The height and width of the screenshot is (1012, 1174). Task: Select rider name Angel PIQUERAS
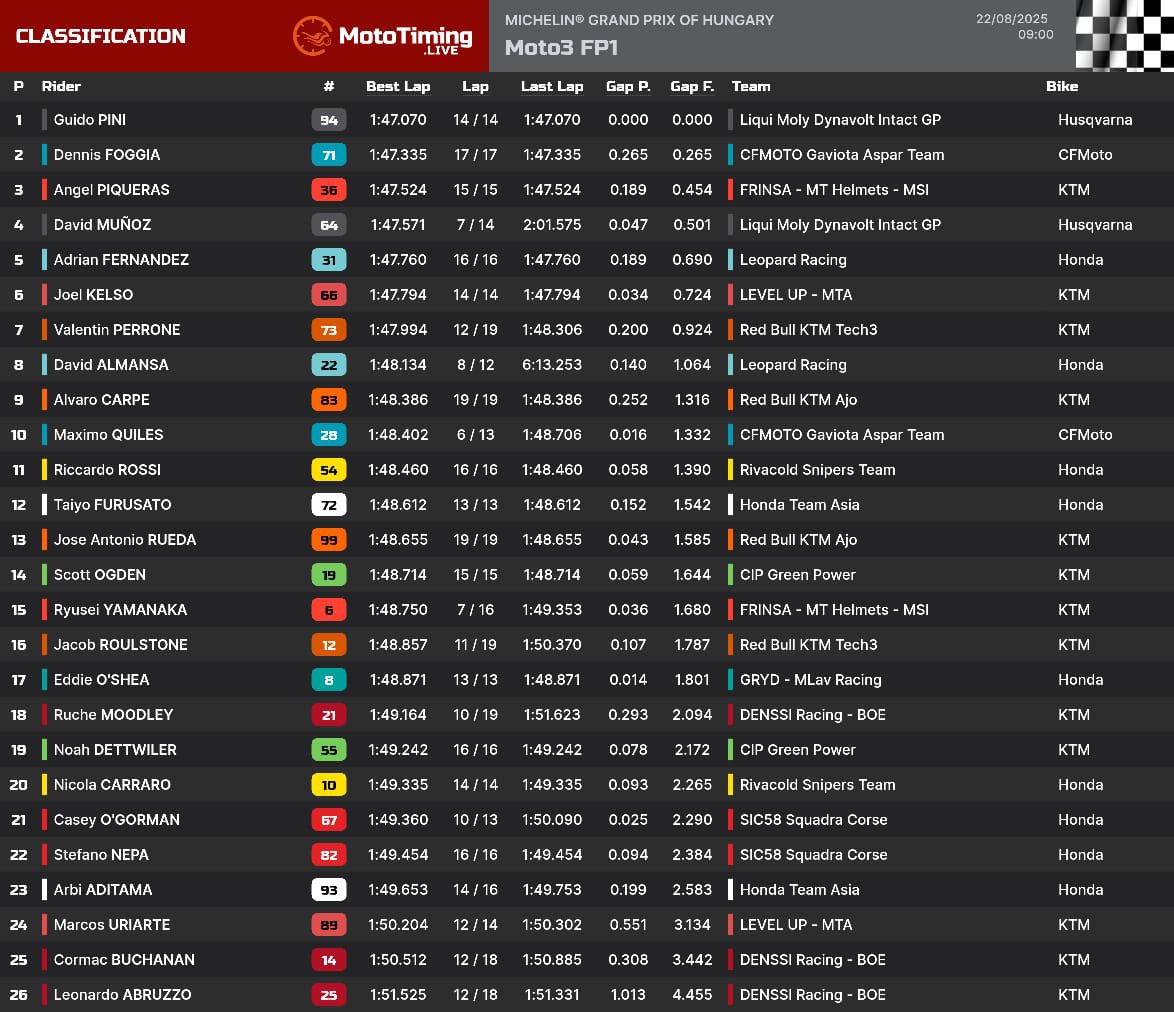tap(112, 190)
